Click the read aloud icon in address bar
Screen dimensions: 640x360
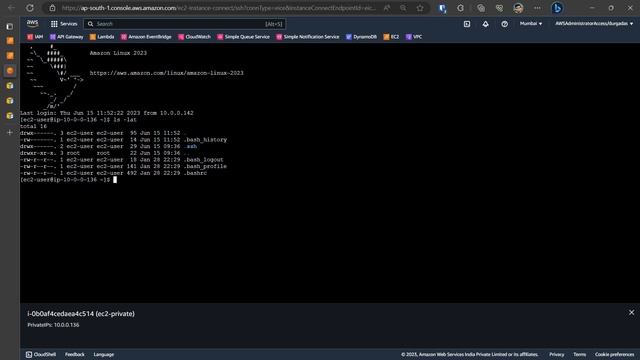(387, 8)
